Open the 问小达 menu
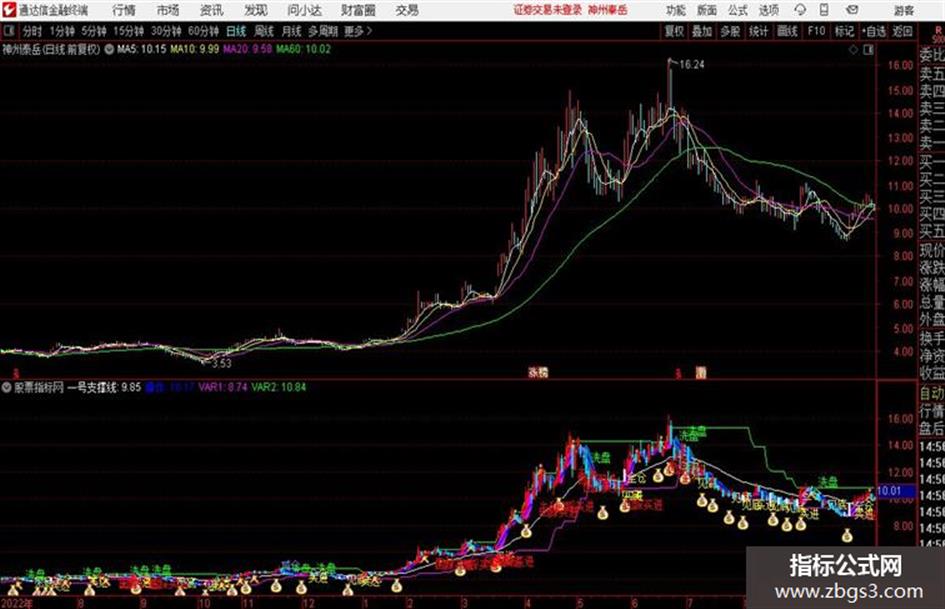 tap(304, 10)
